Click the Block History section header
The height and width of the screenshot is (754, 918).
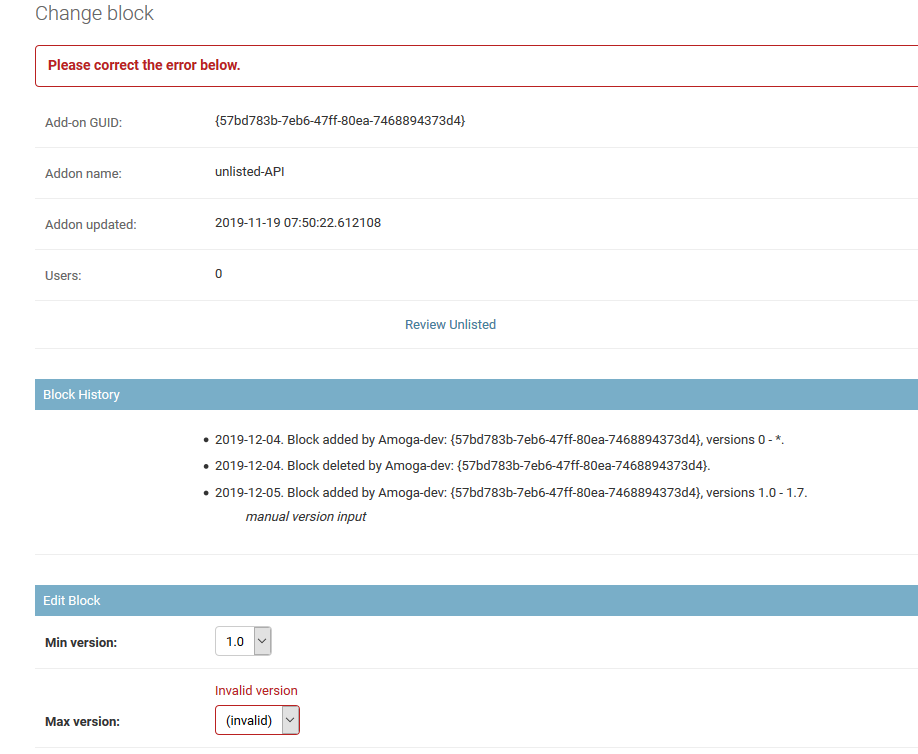pos(477,395)
